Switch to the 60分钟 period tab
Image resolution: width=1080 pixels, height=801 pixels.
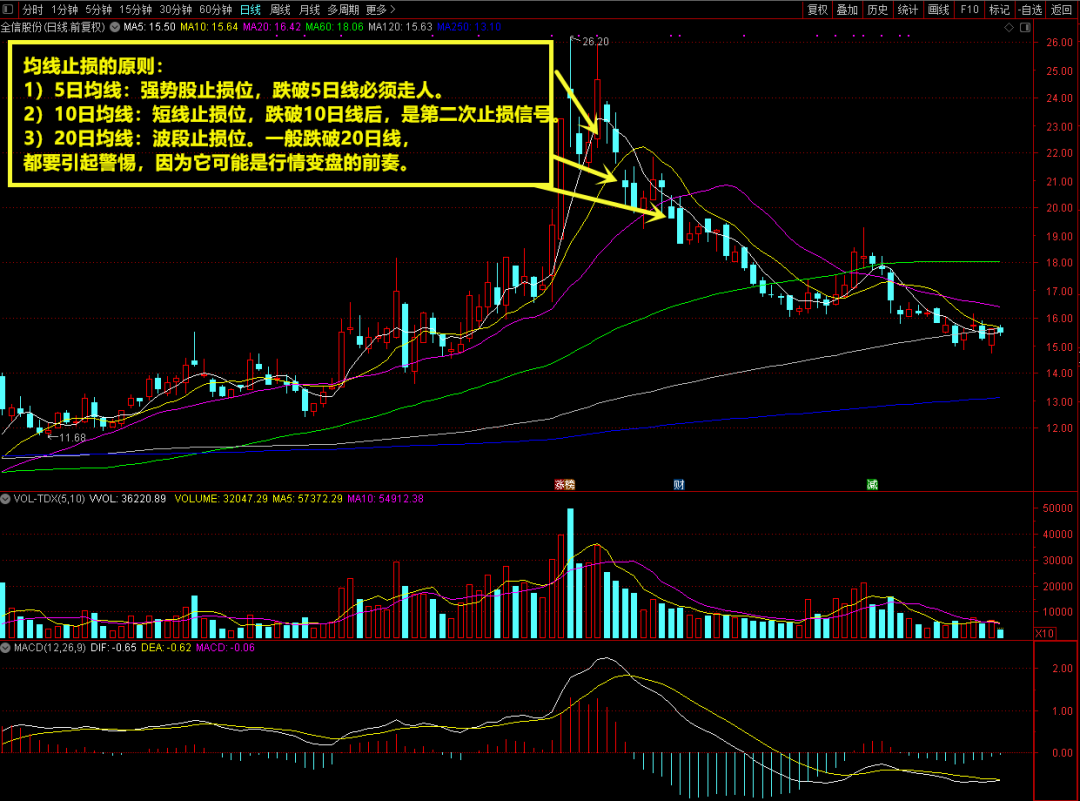(215, 9)
